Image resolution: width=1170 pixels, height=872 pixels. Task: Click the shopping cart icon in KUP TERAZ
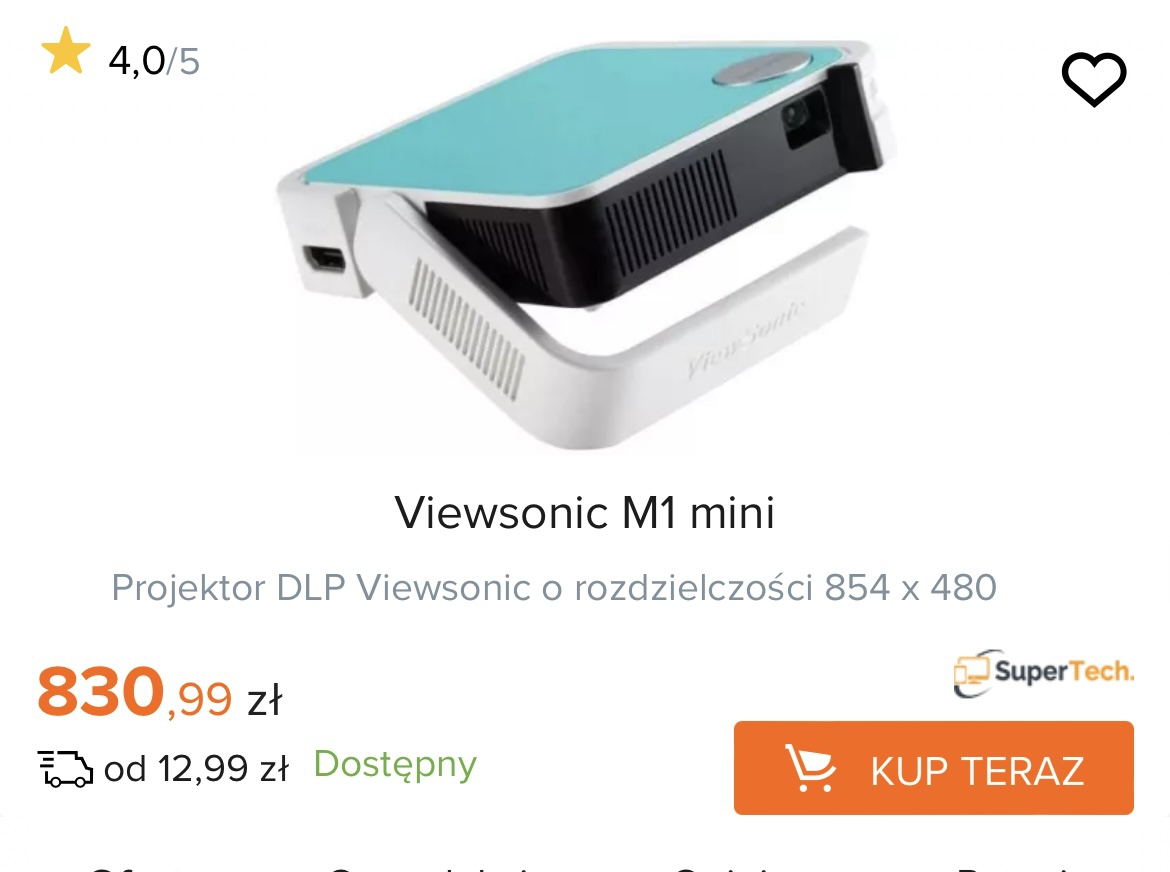(x=810, y=768)
